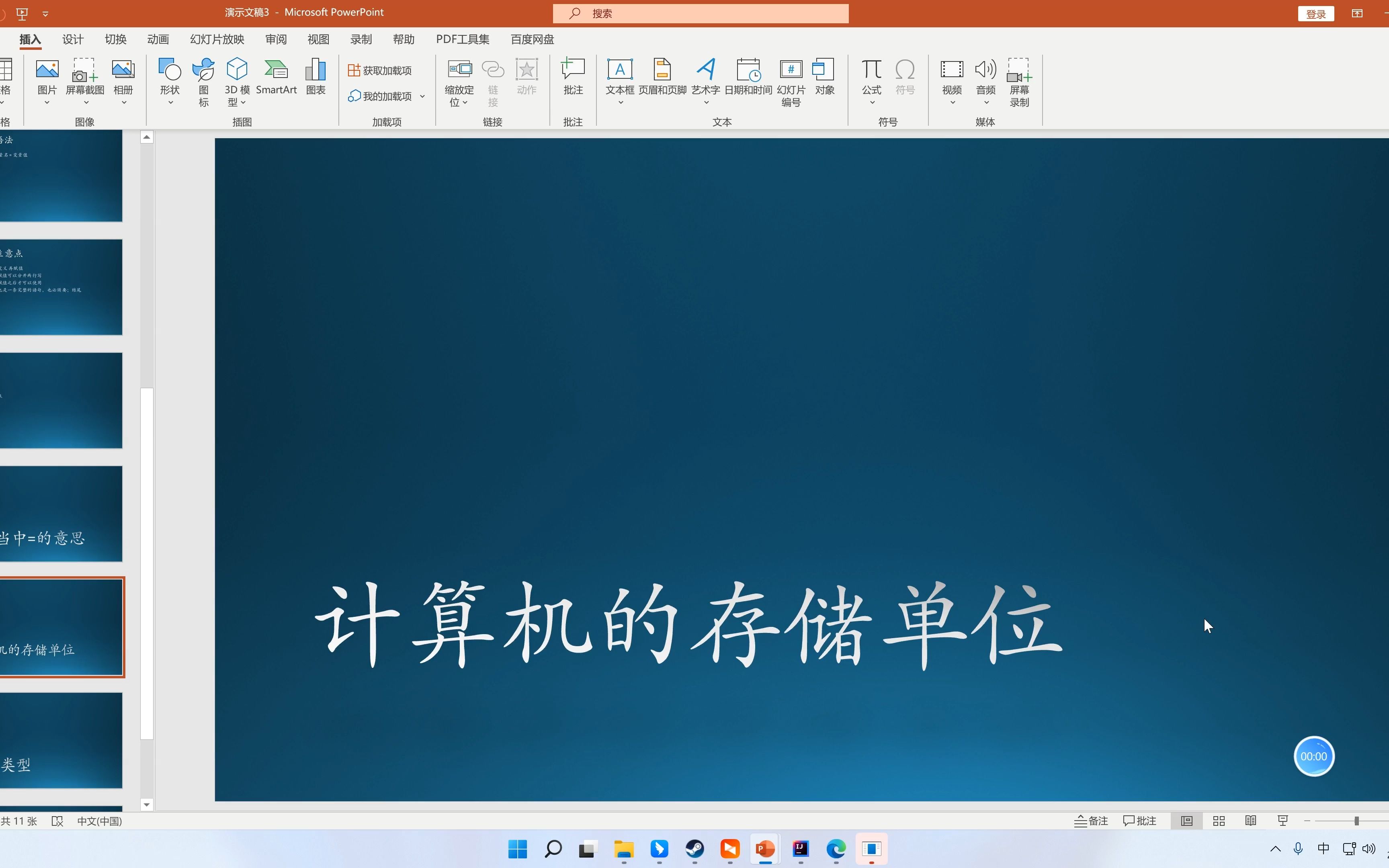Viewport: 1389px width, 868px height.
Task: Switch to the Animations (动画) tab
Action: tap(158, 39)
